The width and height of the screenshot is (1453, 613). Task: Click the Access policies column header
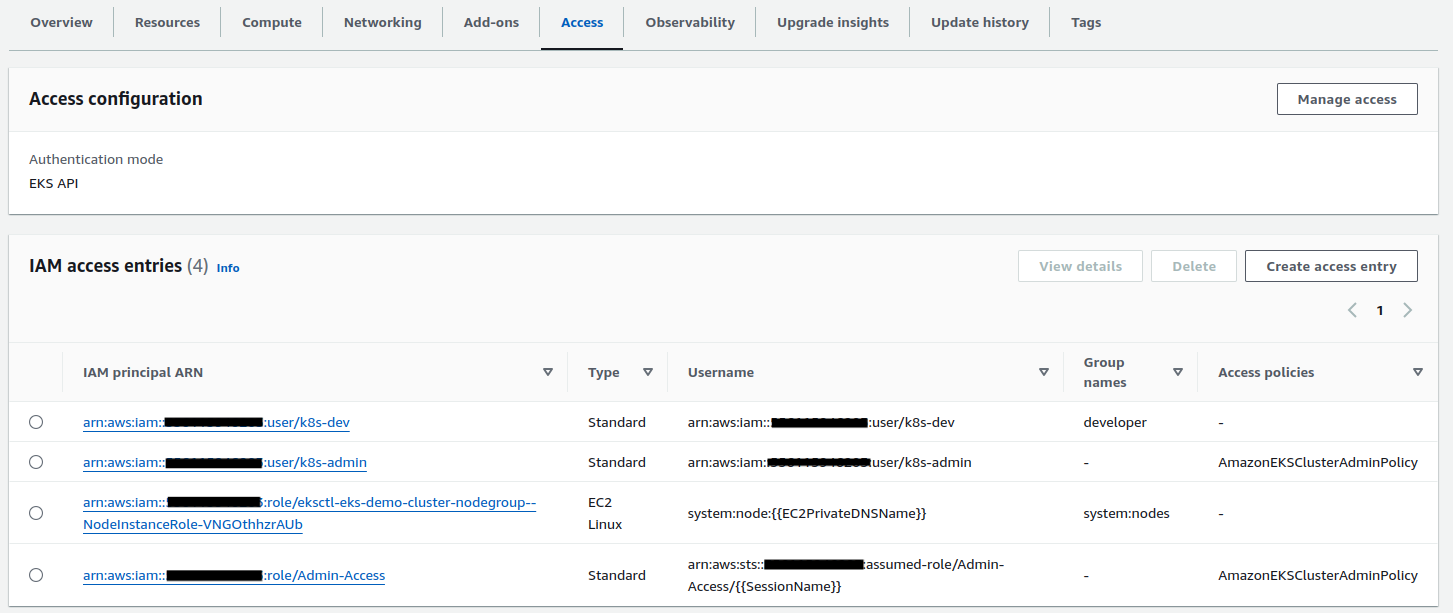(x=1266, y=372)
